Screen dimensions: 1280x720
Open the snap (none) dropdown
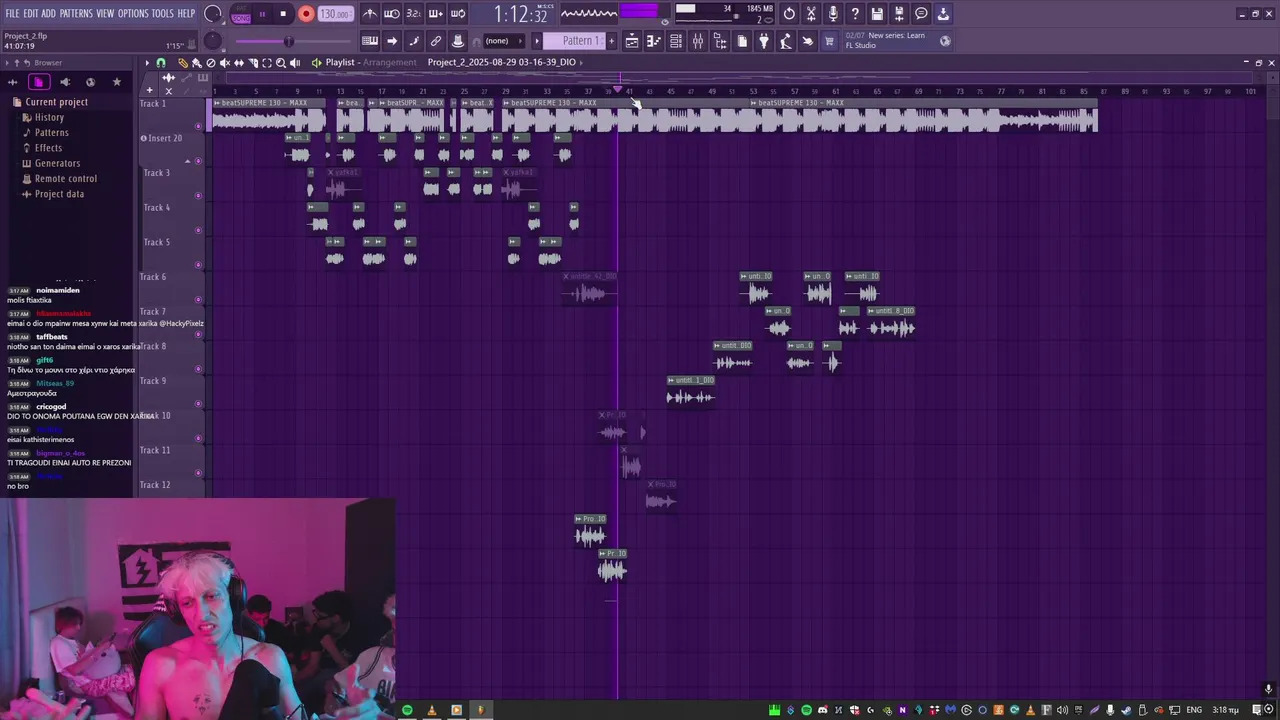[x=504, y=41]
